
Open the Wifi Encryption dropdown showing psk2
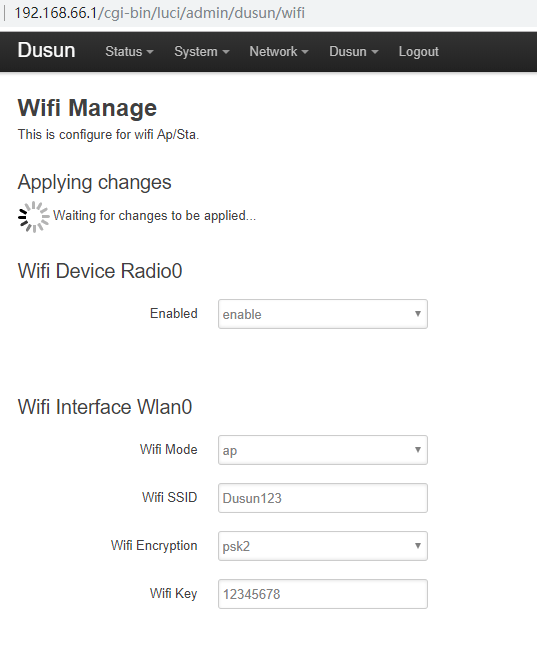323,546
